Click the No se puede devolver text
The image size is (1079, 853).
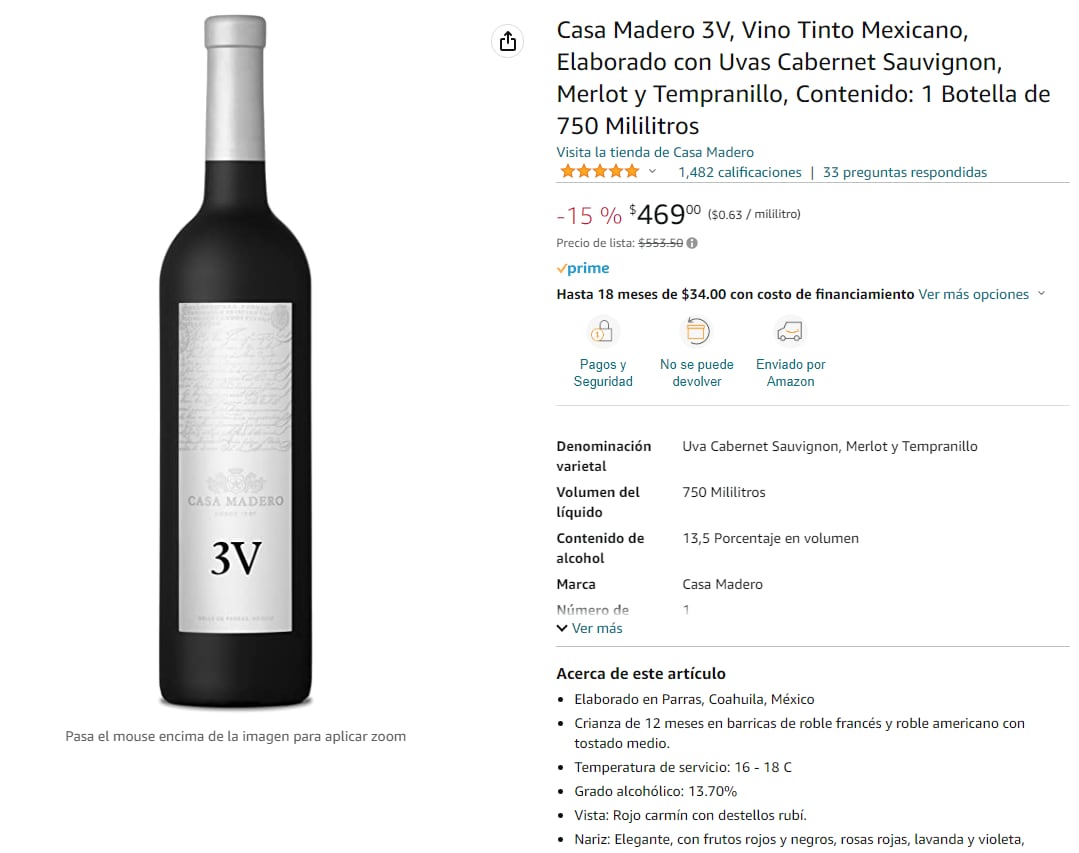tap(696, 373)
